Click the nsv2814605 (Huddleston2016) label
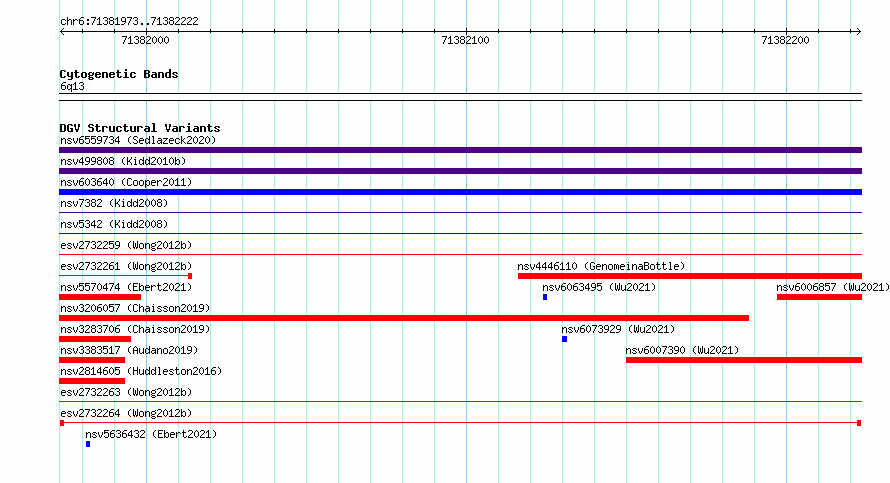This screenshot has height=483, width=890. 141,371
